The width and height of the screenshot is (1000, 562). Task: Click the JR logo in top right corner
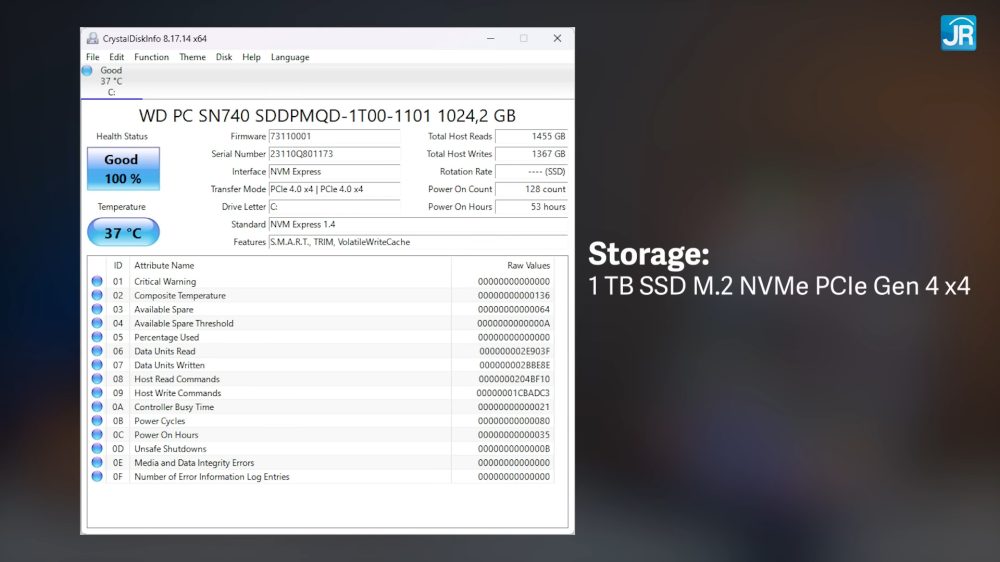(x=958, y=32)
